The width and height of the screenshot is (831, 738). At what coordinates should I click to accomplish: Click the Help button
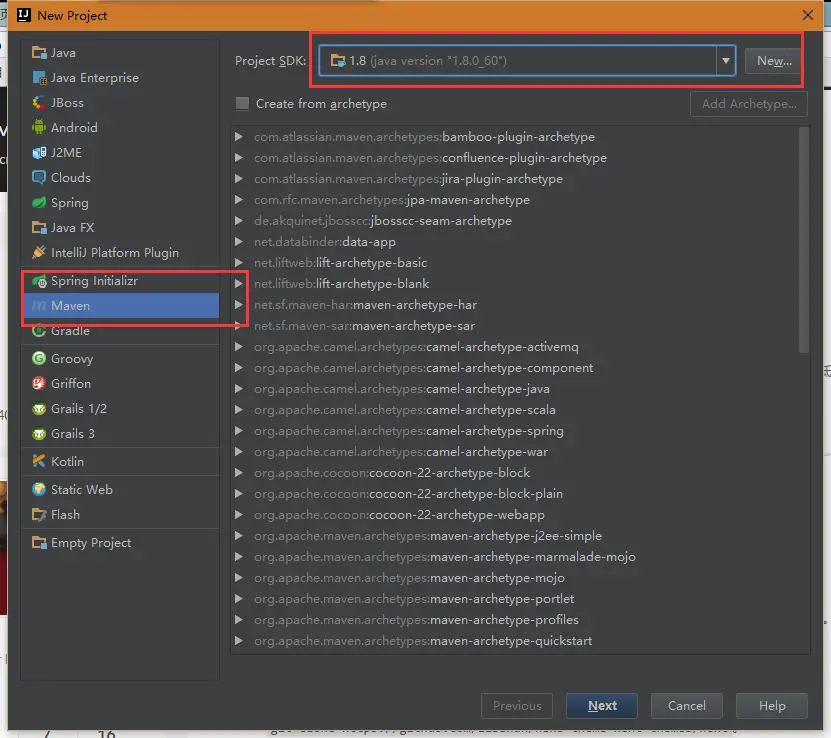[x=772, y=706]
